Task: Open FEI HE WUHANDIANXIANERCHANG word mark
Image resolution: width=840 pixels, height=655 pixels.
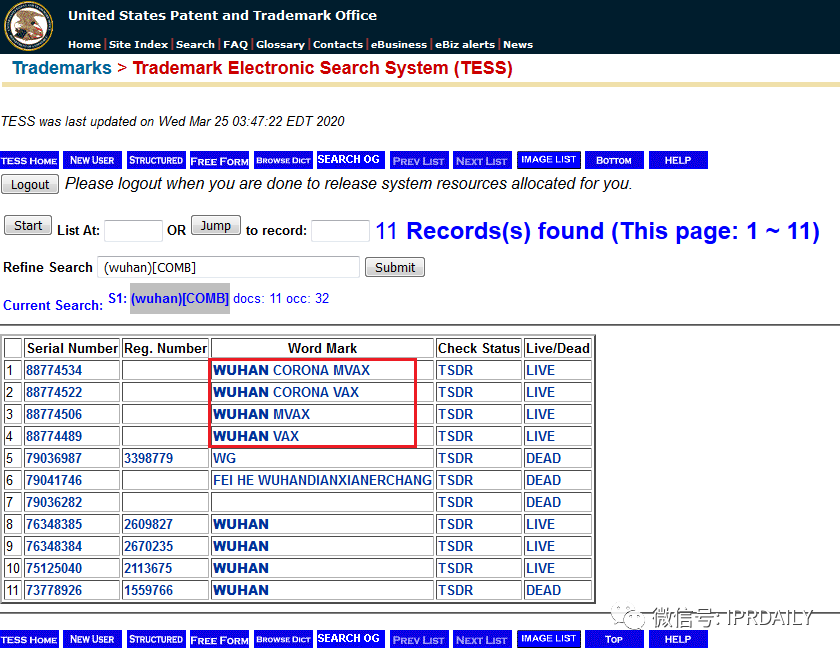Action: (322, 480)
